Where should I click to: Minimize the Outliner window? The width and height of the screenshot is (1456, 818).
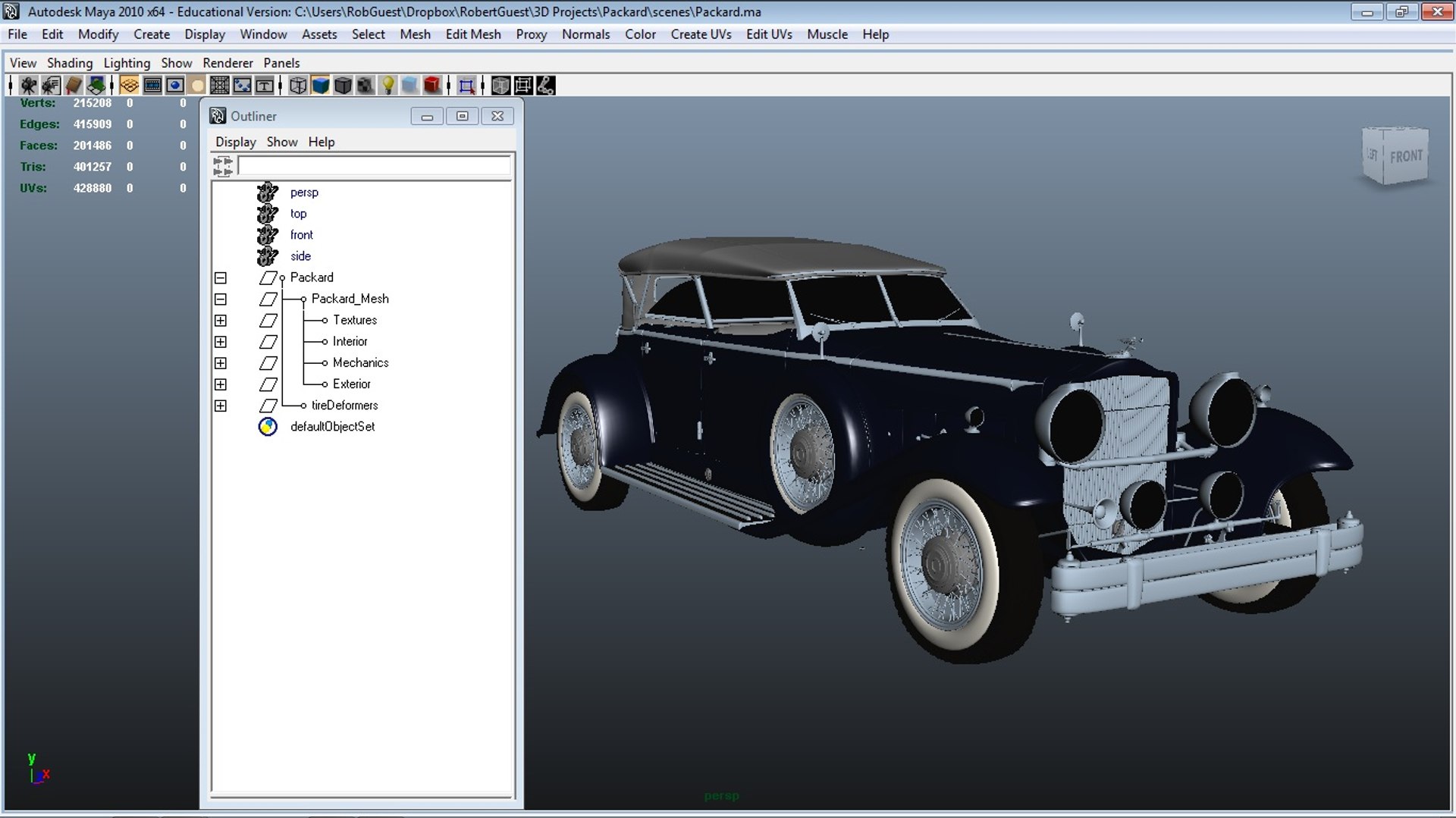427,116
